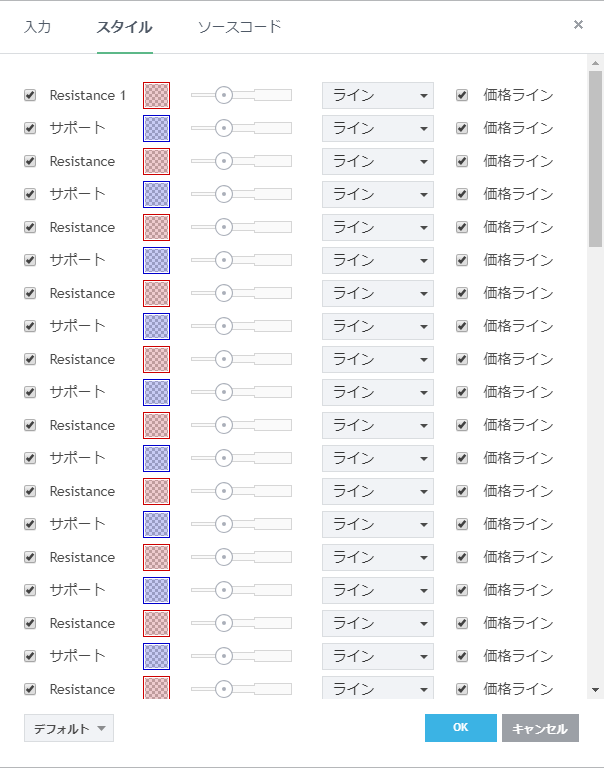Viewport: 604px width, 768px height.
Task: Toggle 価格ライン on the topmost サポート row
Action: click(462, 129)
